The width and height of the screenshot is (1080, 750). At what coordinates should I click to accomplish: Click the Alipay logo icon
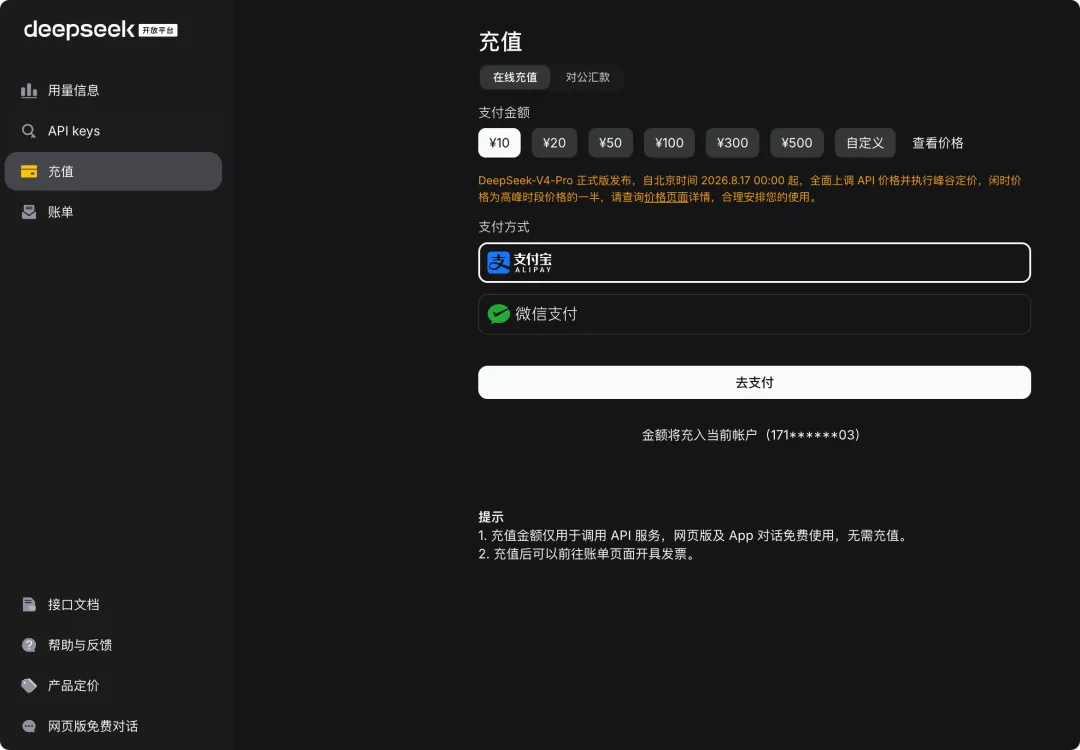click(x=499, y=262)
